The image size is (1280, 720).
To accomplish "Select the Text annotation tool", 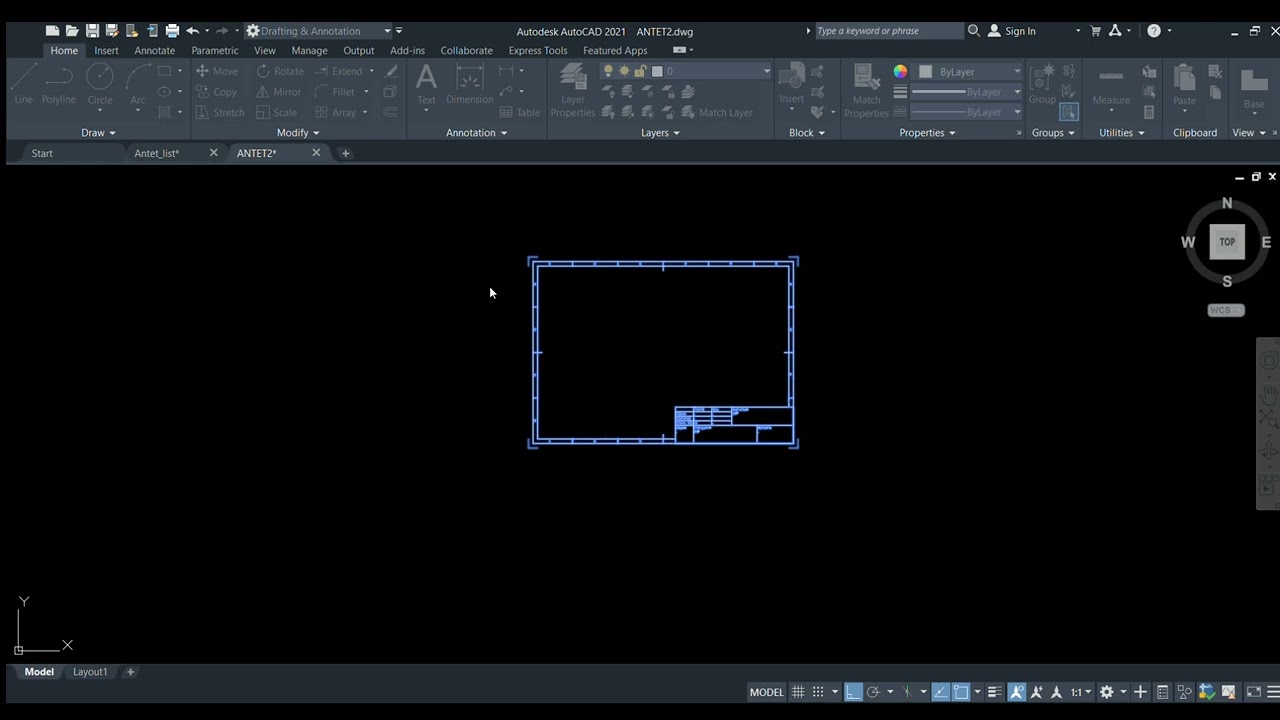I will 426,84.
